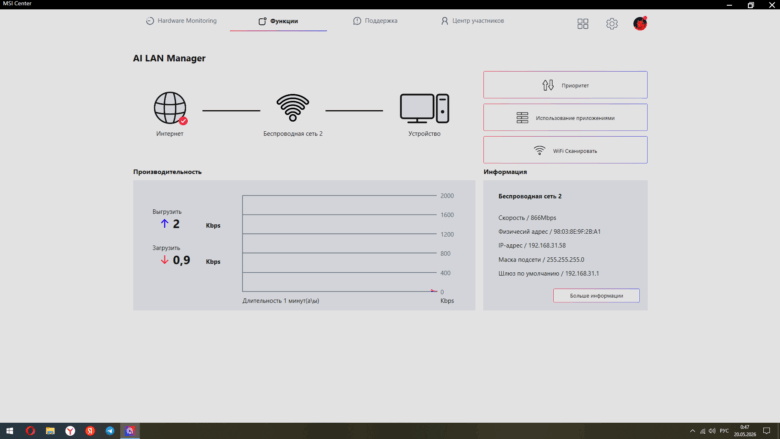Click the AI LAN Manager heading
The image size is (780, 439).
(x=169, y=58)
